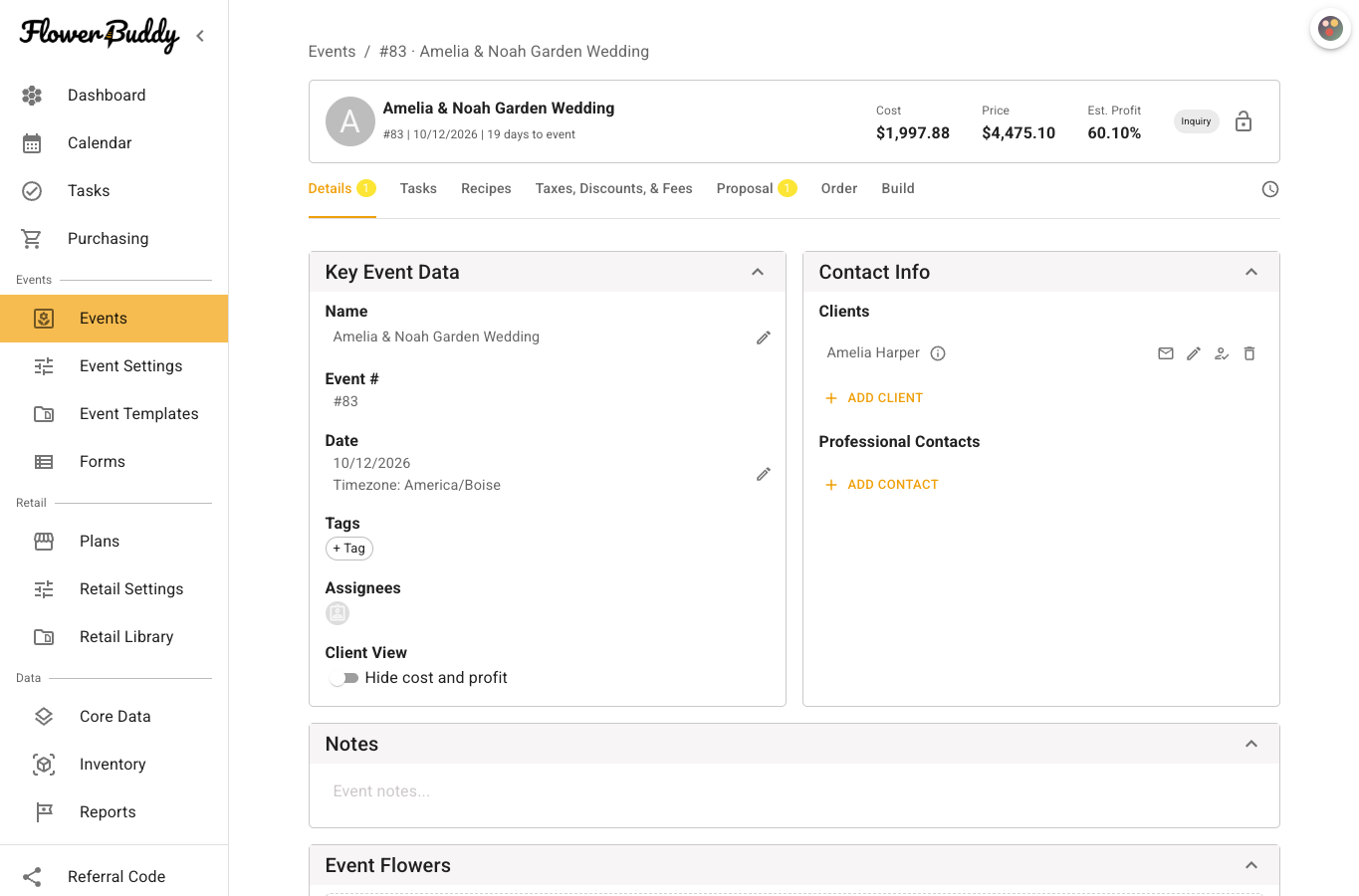Email client Amelia Harper
The image size is (1359, 896).
(x=1166, y=353)
